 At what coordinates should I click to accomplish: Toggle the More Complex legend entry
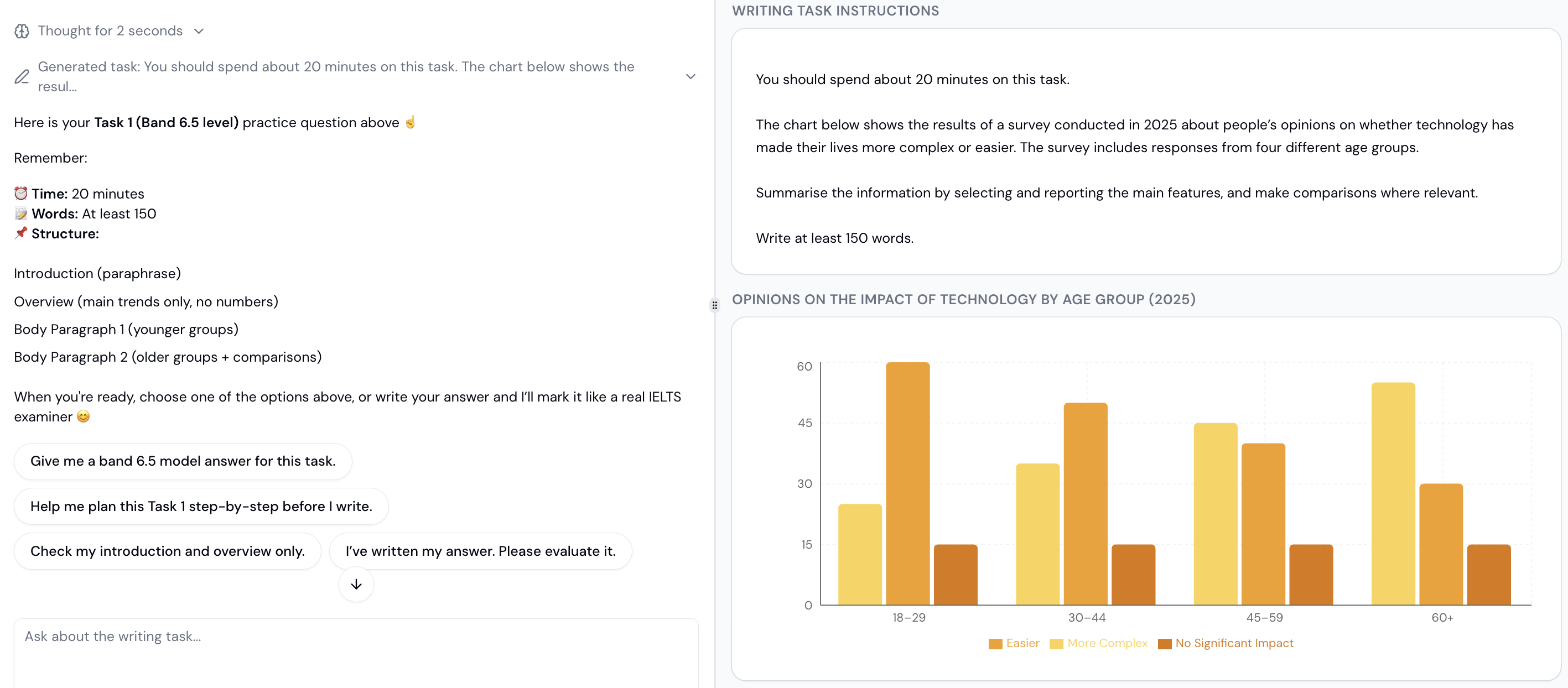coord(1107,643)
